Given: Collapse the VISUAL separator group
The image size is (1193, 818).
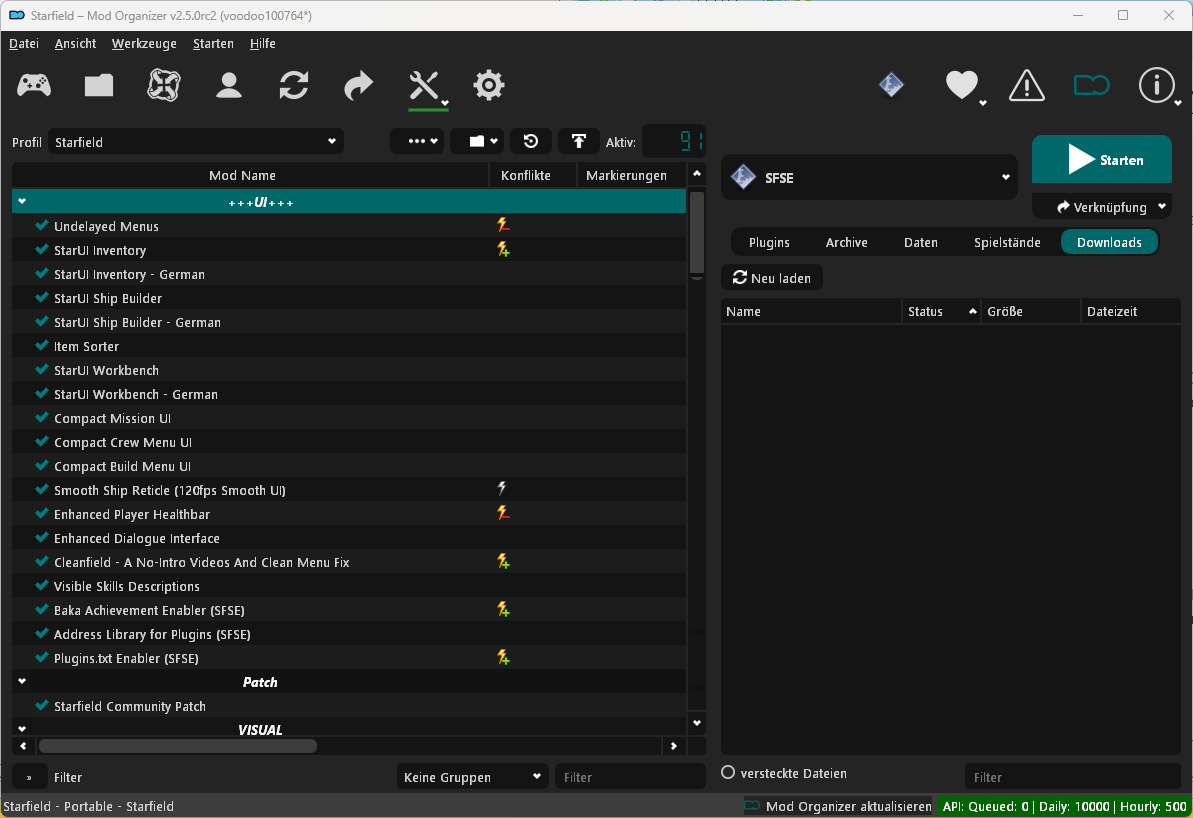Looking at the screenshot, I should (22, 728).
